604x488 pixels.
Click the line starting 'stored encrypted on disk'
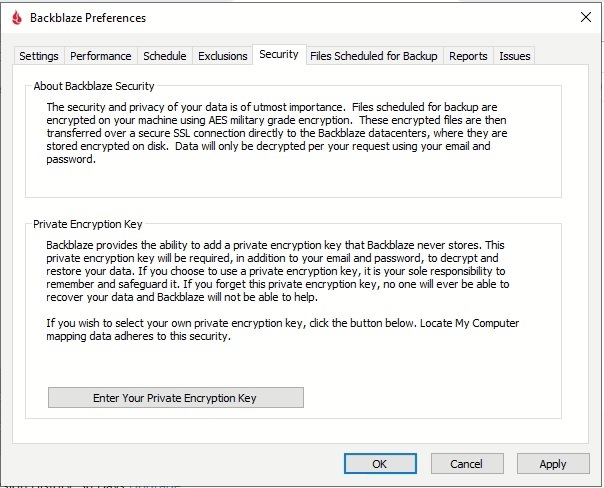point(268,146)
